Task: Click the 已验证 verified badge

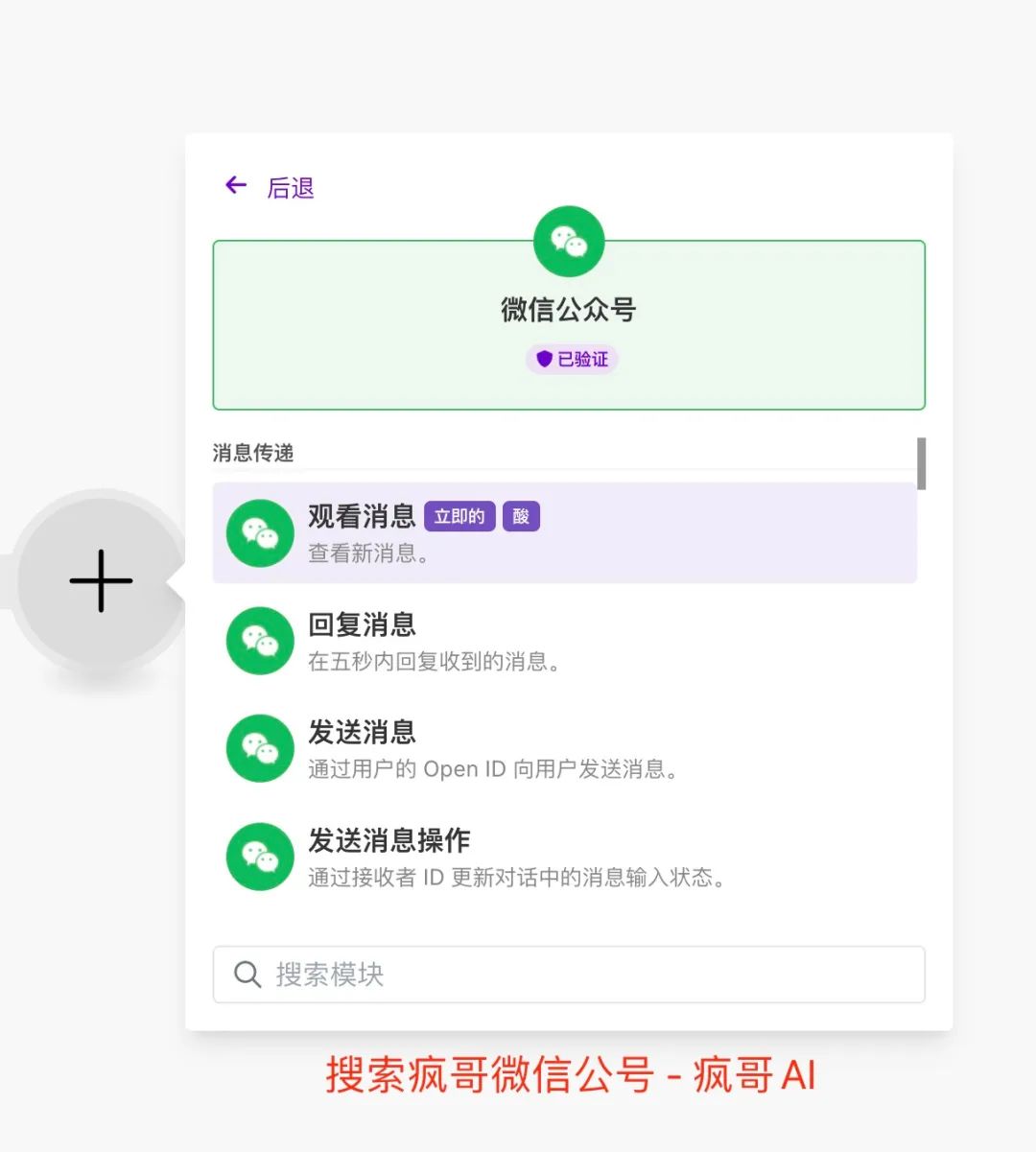Action: click(x=572, y=359)
